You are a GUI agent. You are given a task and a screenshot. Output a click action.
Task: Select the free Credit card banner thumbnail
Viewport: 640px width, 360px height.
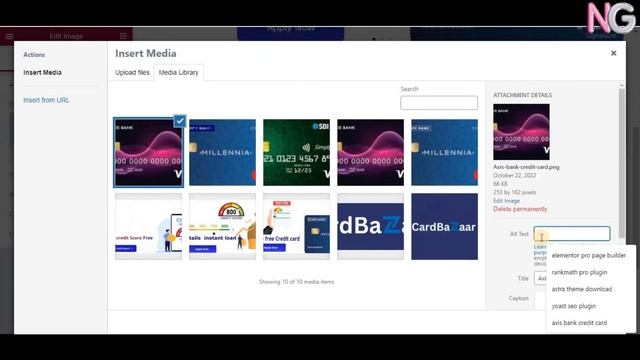pyautogui.click(x=296, y=227)
